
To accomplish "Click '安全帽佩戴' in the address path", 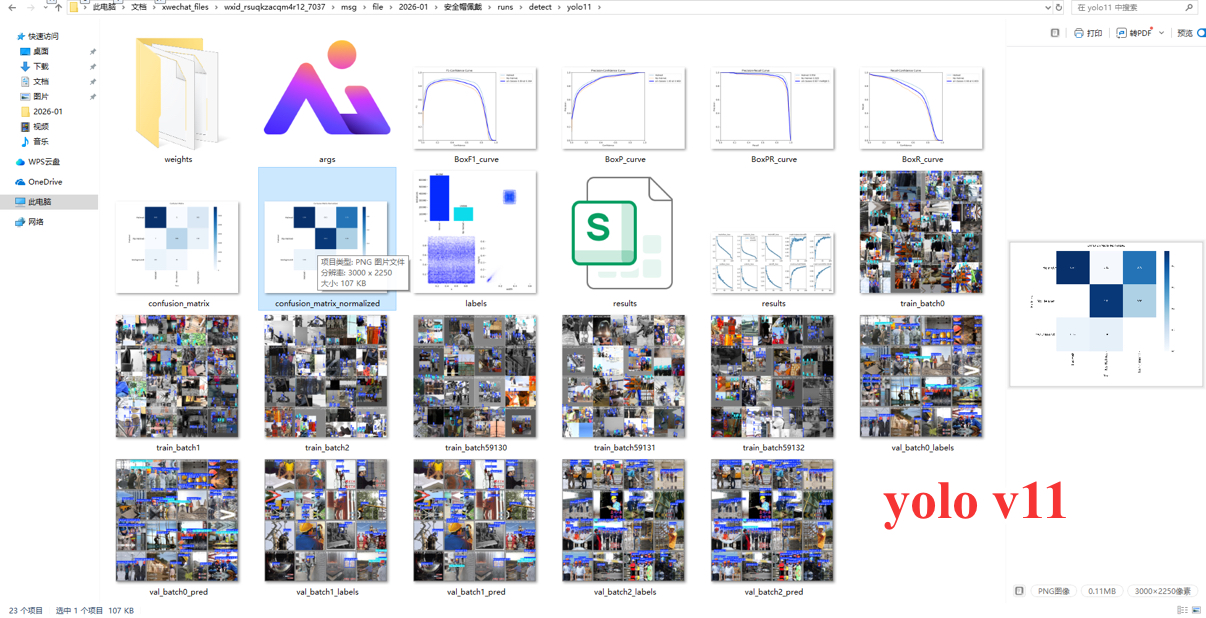I will click(462, 7).
